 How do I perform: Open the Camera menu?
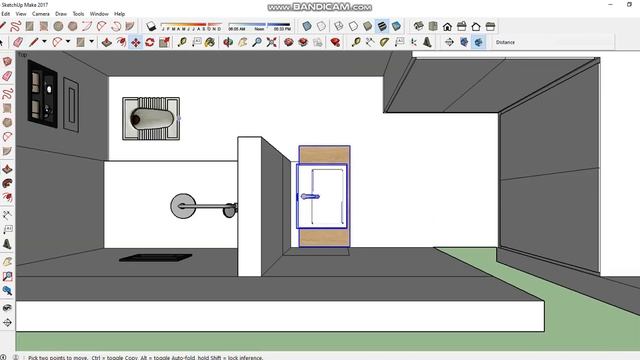[41, 14]
